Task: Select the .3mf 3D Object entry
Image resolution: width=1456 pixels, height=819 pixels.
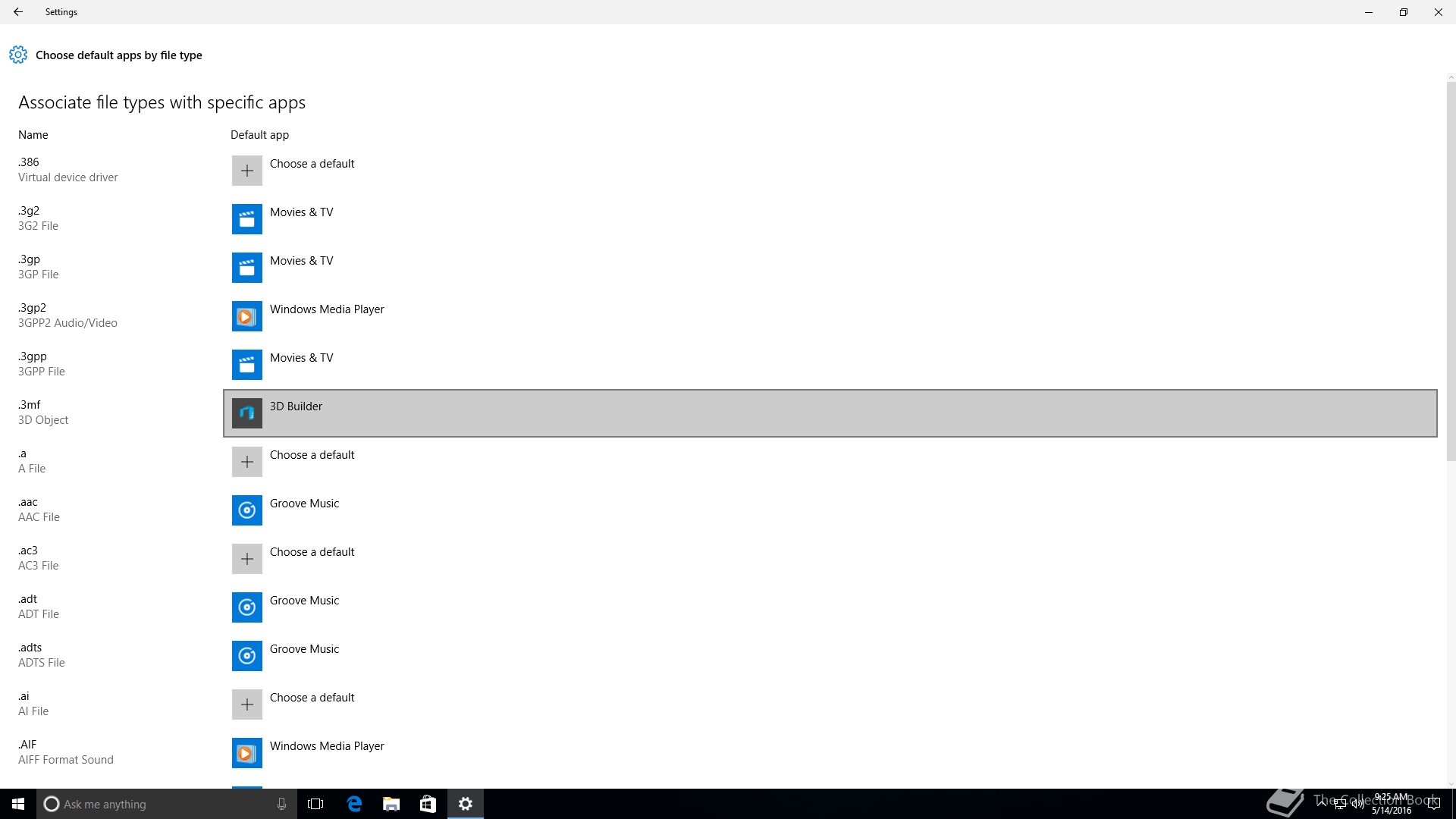Action: point(43,413)
